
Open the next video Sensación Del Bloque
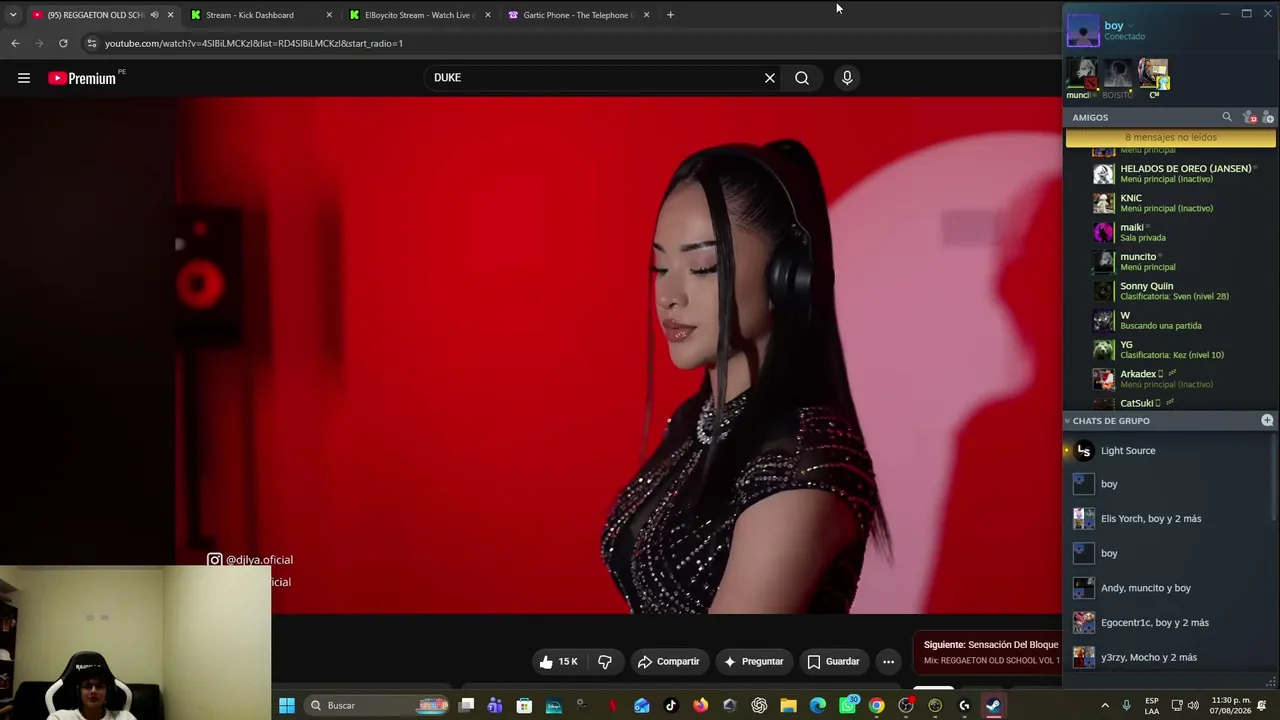(x=990, y=652)
